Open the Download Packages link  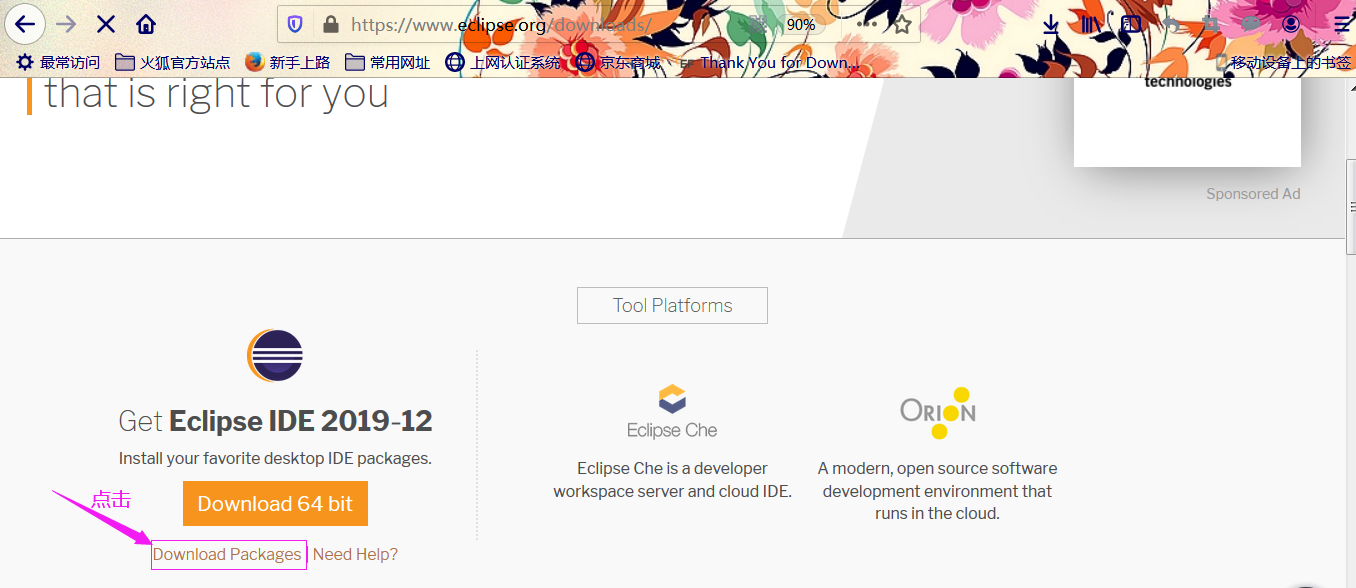(x=228, y=553)
